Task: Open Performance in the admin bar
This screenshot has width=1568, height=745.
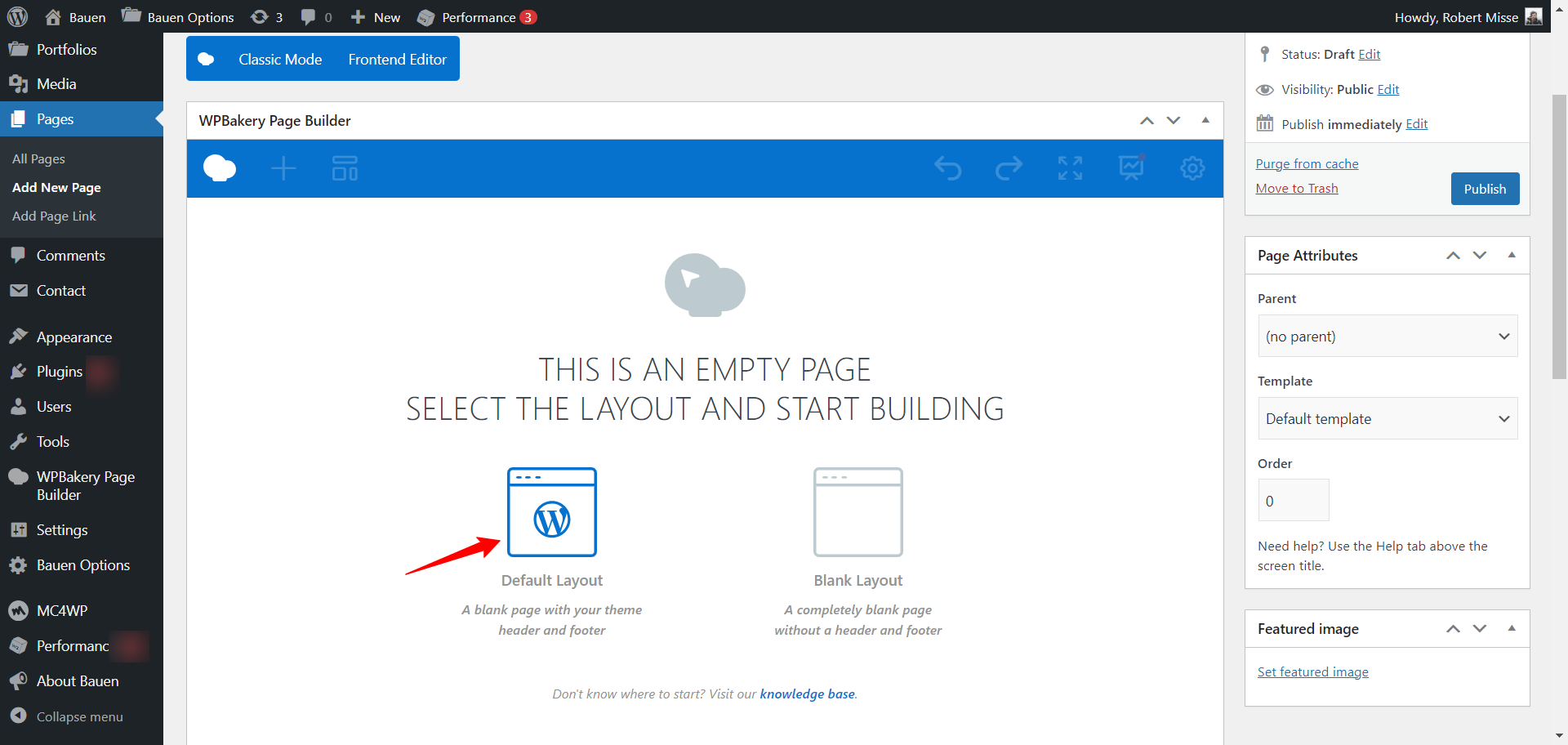Action: [477, 17]
